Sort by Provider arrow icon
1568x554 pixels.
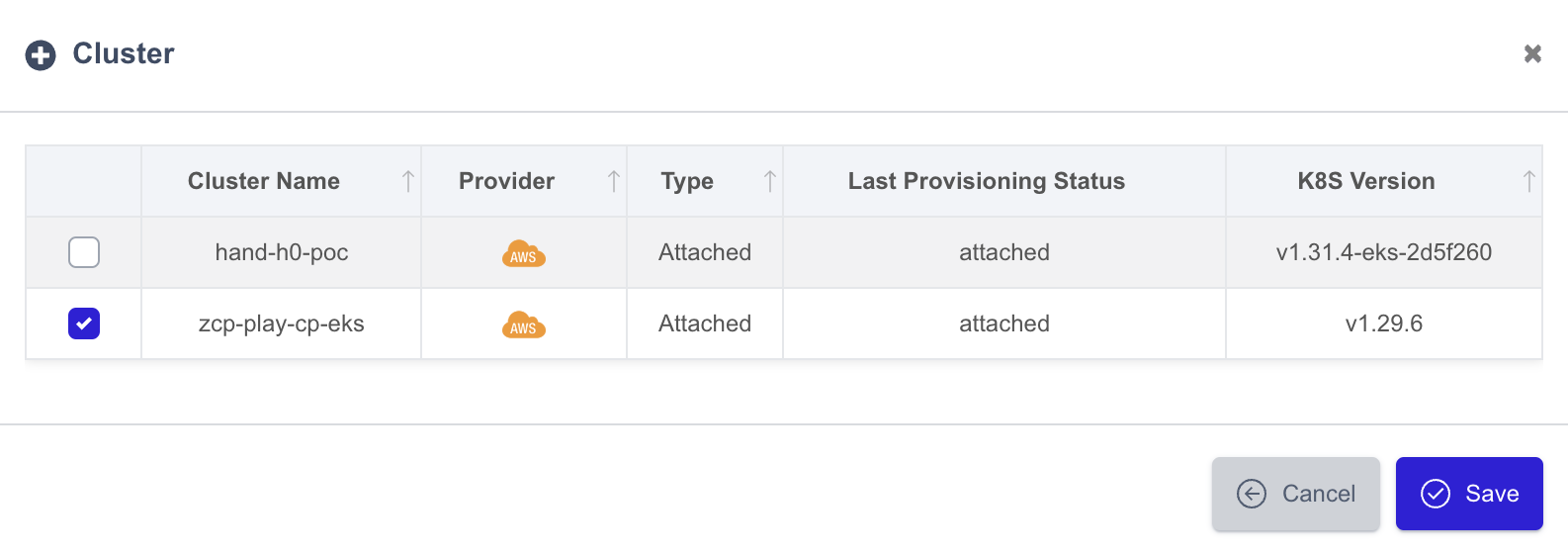[613, 181]
